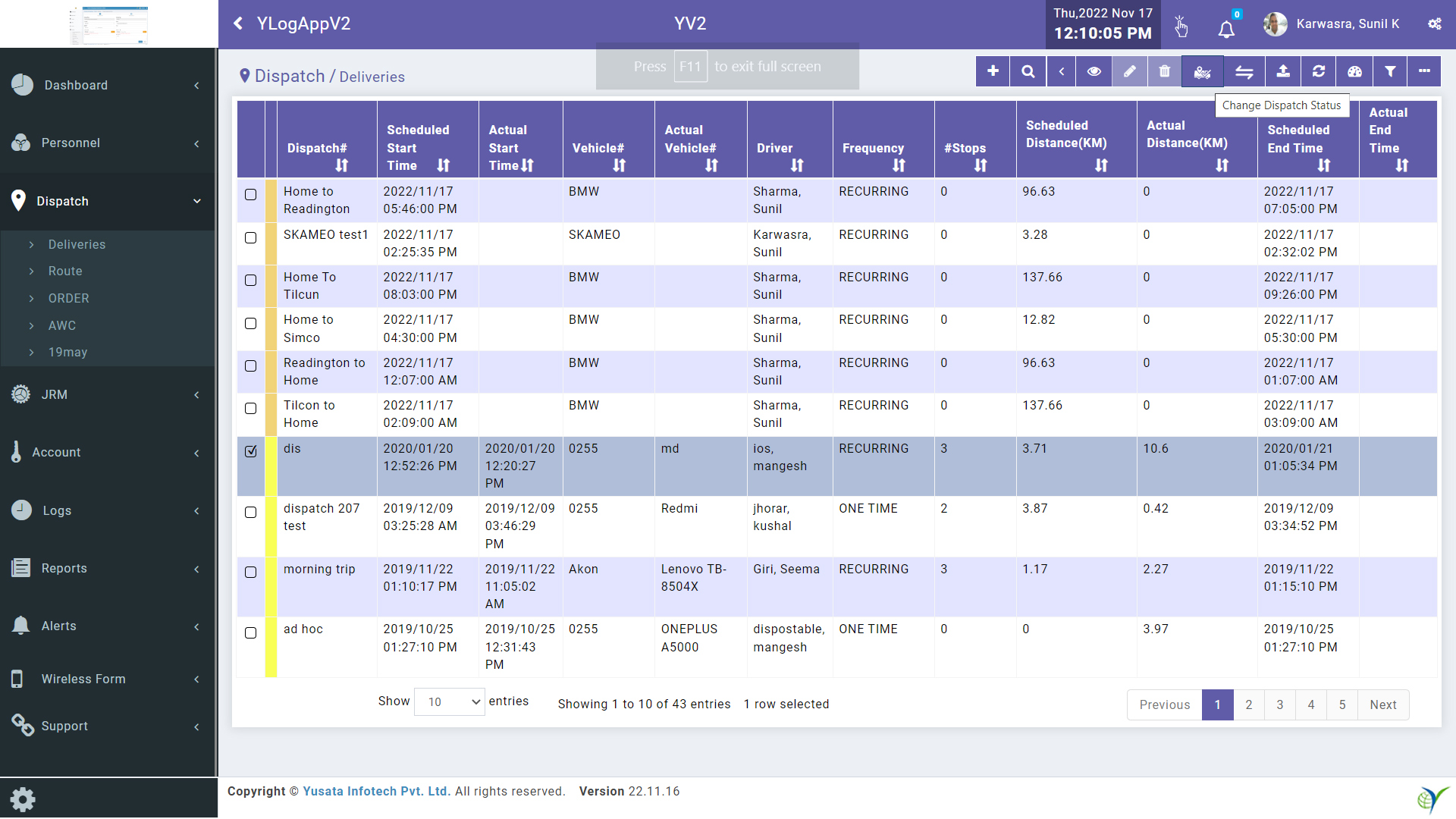
Task: Click the ad hoc row yellow status bar
Action: [271, 647]
